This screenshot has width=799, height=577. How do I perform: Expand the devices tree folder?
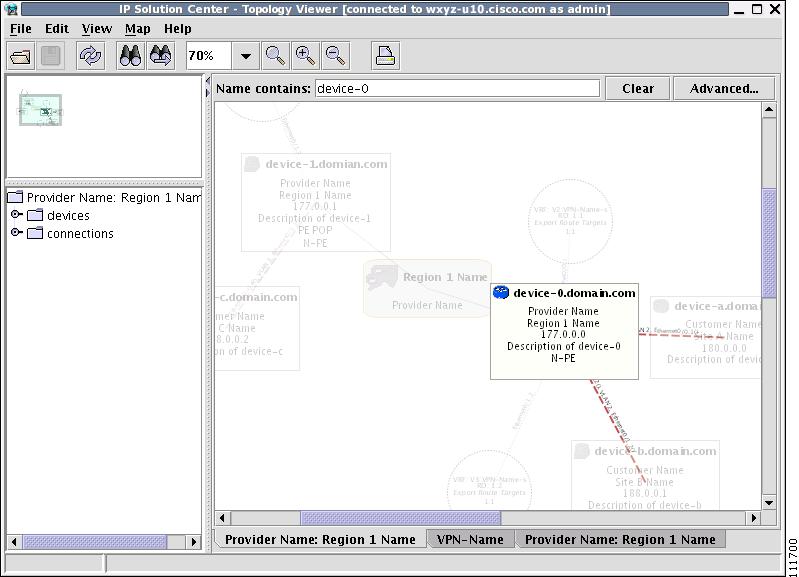[17, 215]
